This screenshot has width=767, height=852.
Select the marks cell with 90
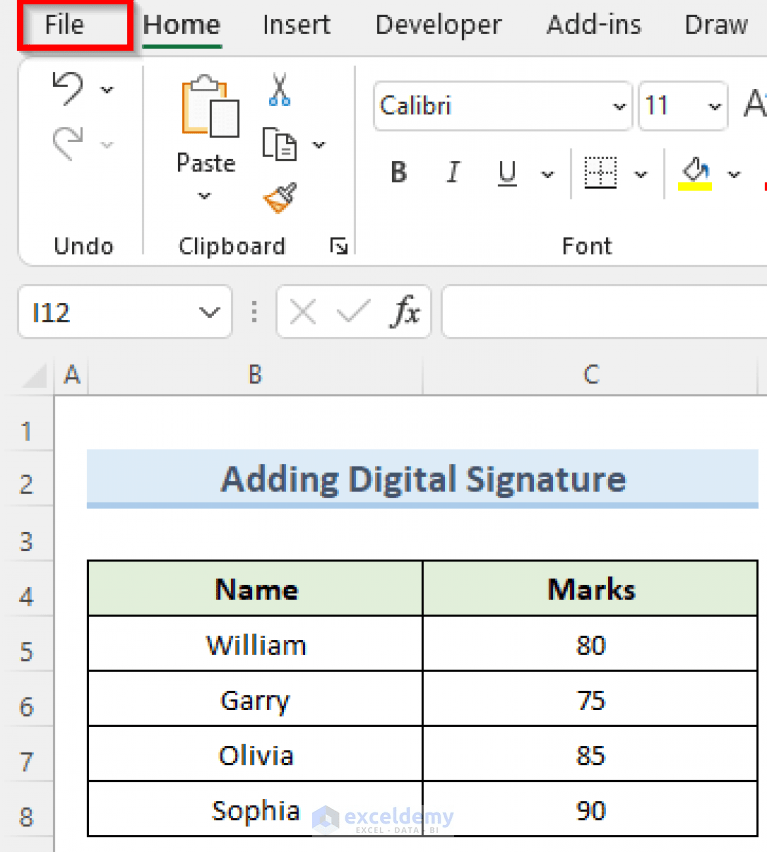[590, 810]
